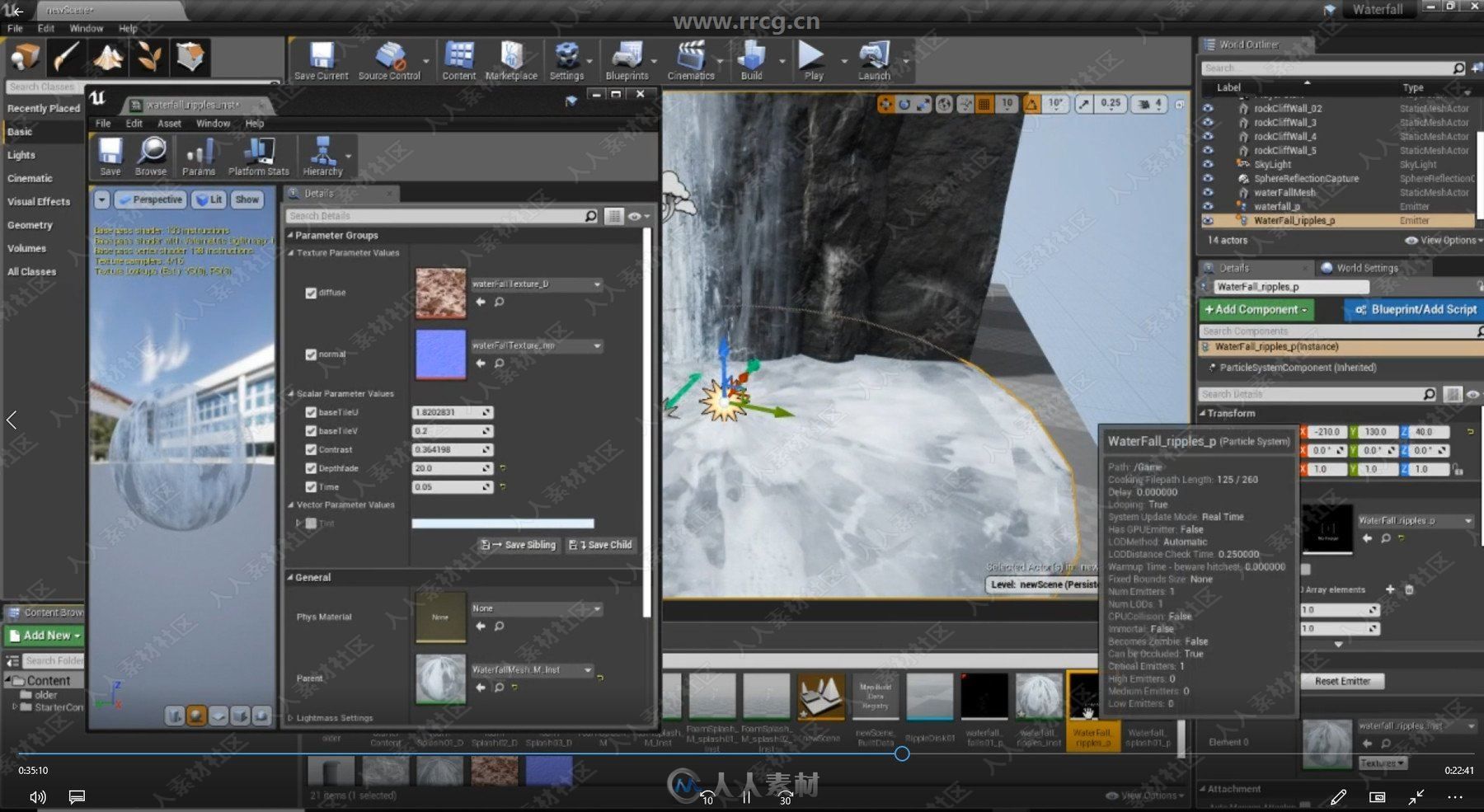
Task: Open Hierarchy in material editor toolbar
Action: click(x=322, y=157)
